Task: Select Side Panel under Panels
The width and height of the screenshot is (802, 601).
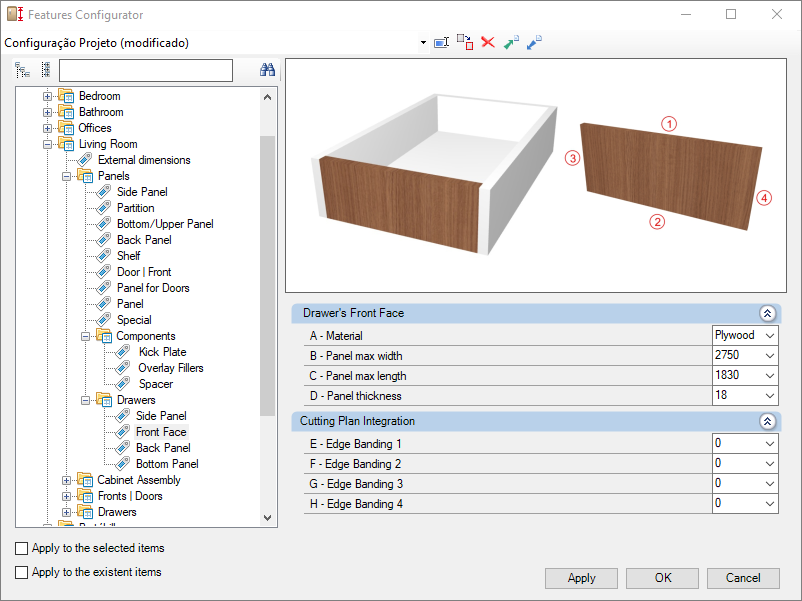Action: (142, 192)
